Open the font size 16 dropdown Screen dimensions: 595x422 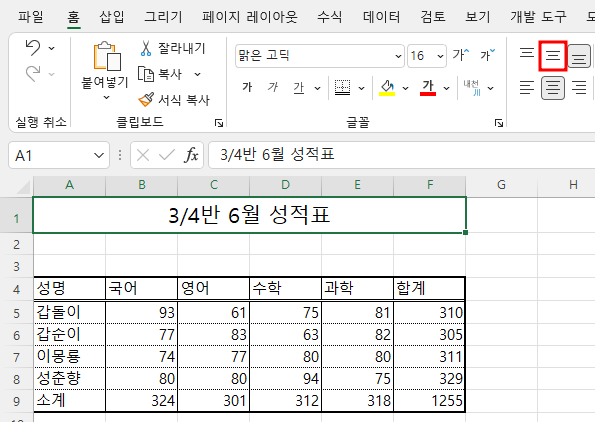[440, 56]
